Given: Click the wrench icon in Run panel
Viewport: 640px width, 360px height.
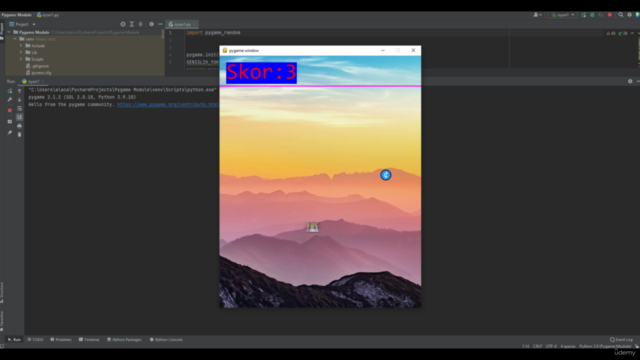Looking at the screenshot, I should coord(10,100).
